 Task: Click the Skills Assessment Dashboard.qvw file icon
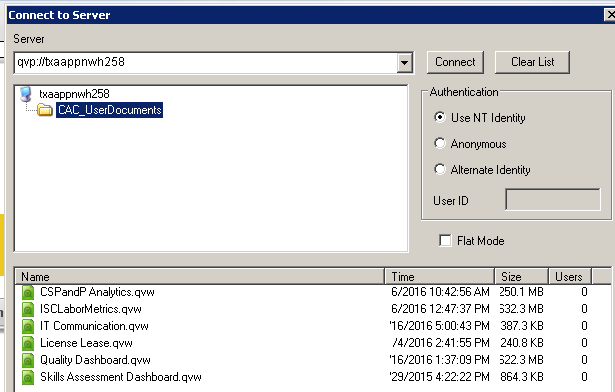(x=28, y=377)
